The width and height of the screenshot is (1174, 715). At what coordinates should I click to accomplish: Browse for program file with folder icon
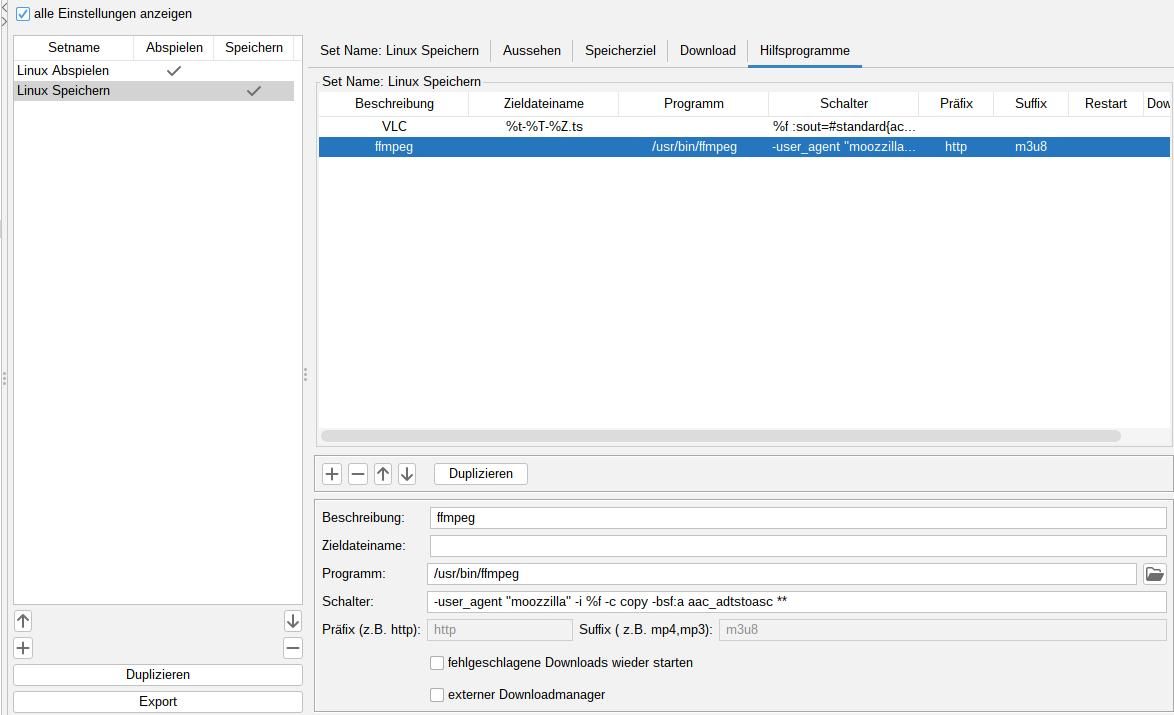point(1154,574)
